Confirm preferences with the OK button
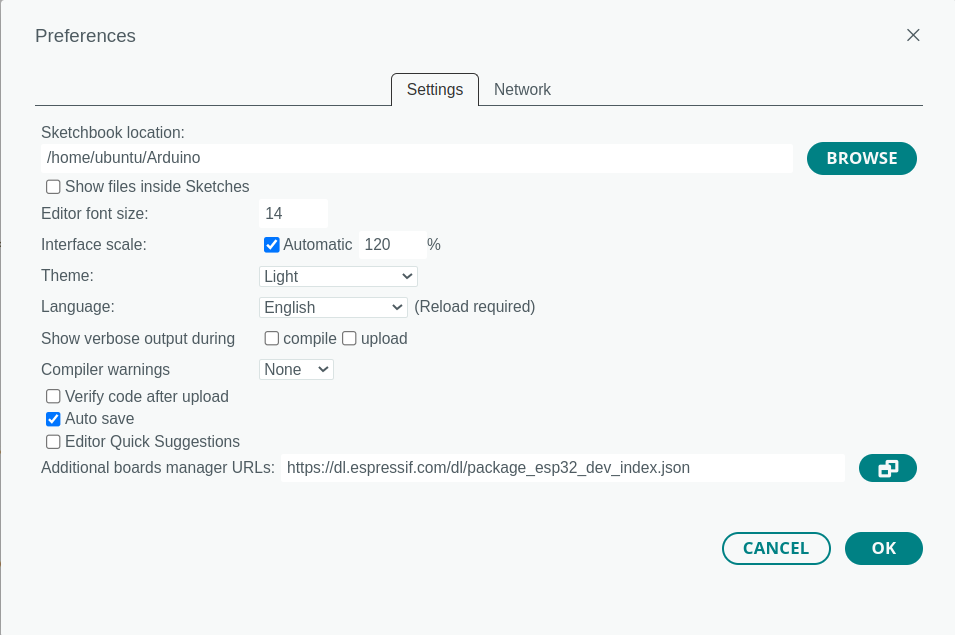Screen dimensions: 955x635 click(884, 549)
